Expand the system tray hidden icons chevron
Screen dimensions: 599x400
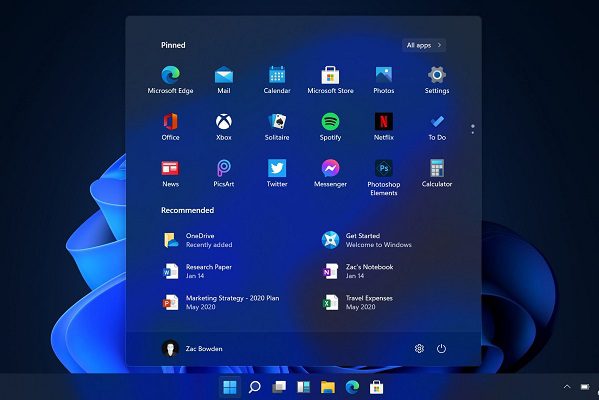pos(567,387)
